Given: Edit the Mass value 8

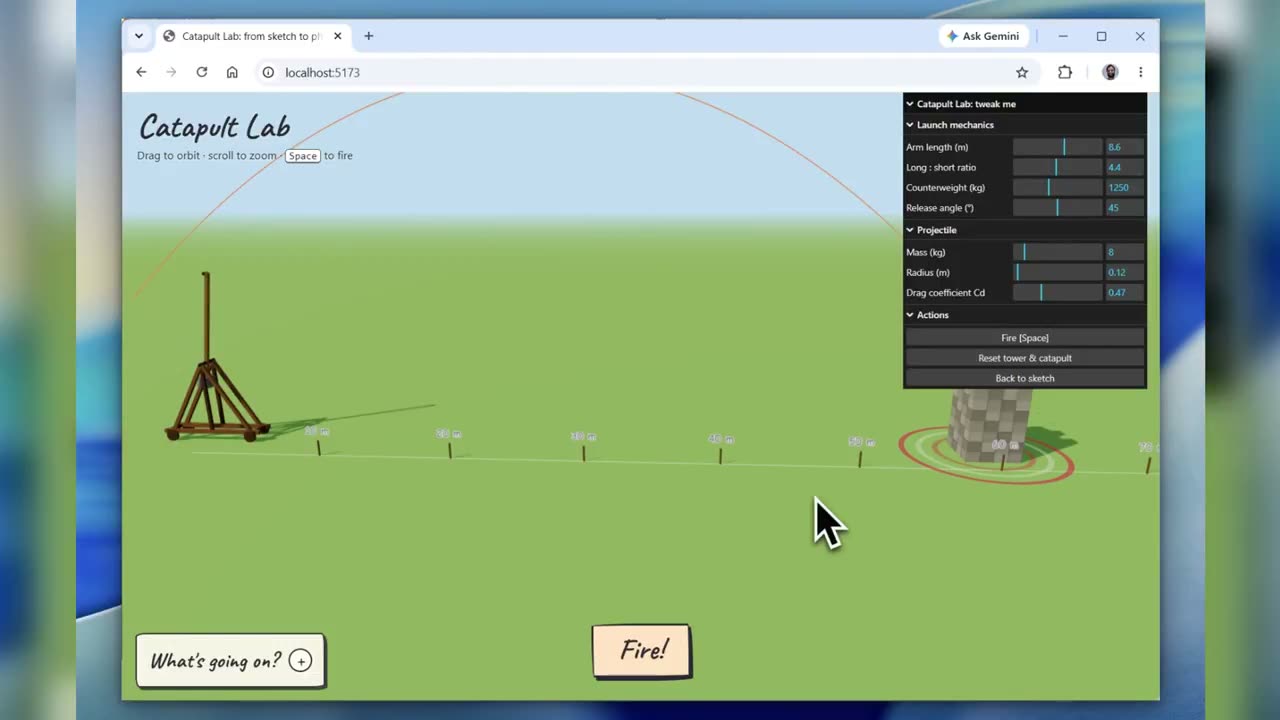Looking at the screenshot, I should (1124, 252).
